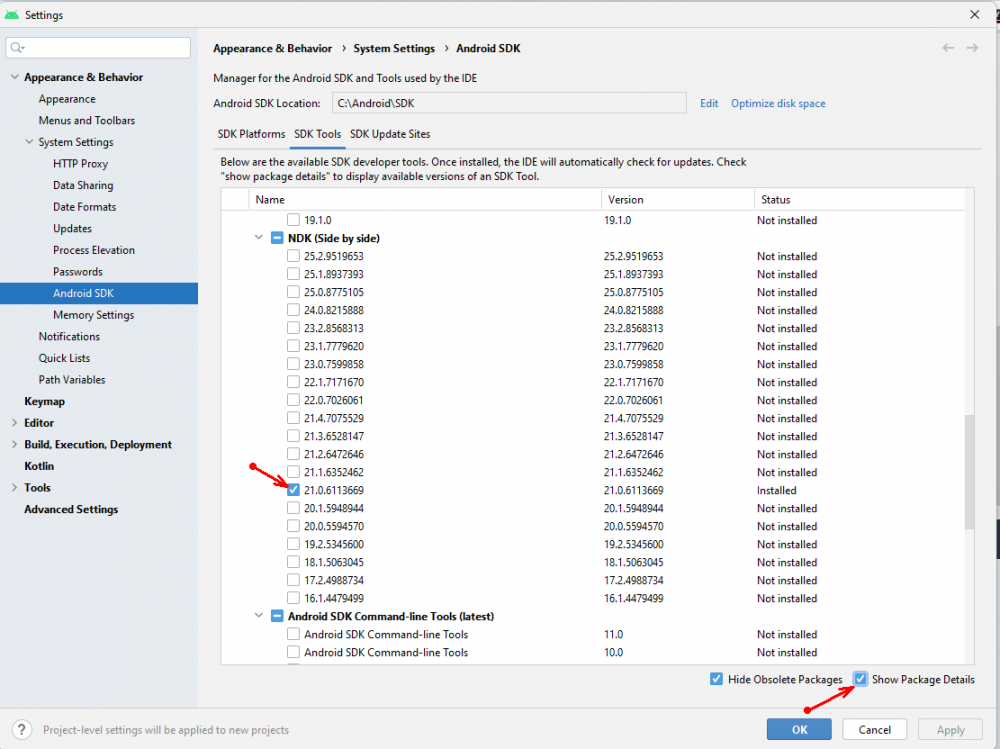Collapse Appearance & Behavior section

coord(15,77)
